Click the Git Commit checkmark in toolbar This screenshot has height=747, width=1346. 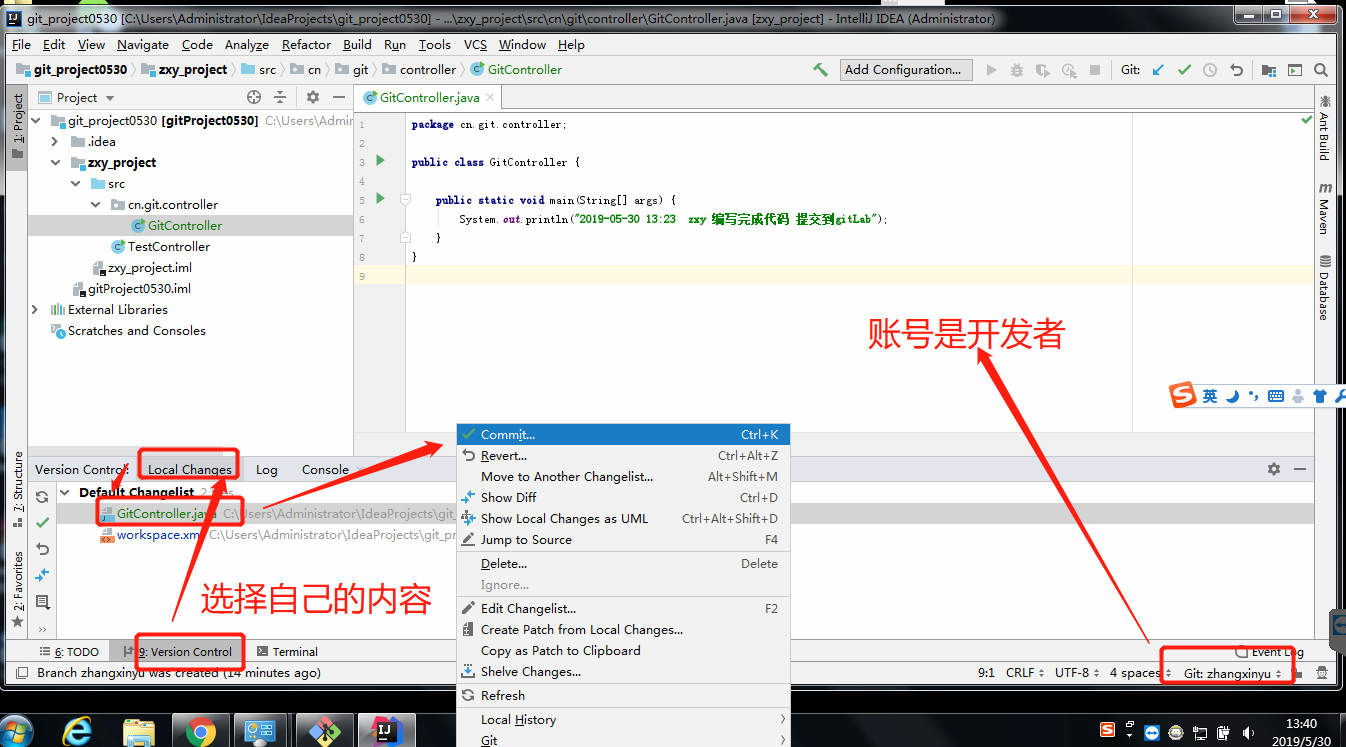click(1185, 70)
